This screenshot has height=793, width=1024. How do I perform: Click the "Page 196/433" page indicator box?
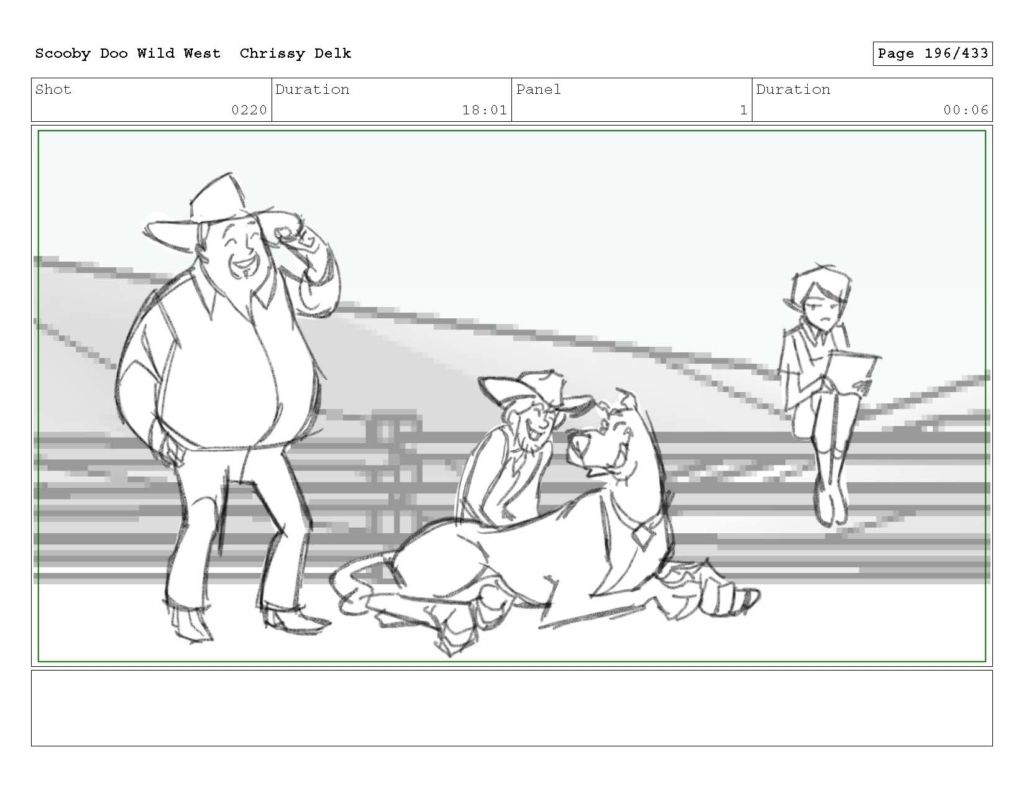point(932,54)
